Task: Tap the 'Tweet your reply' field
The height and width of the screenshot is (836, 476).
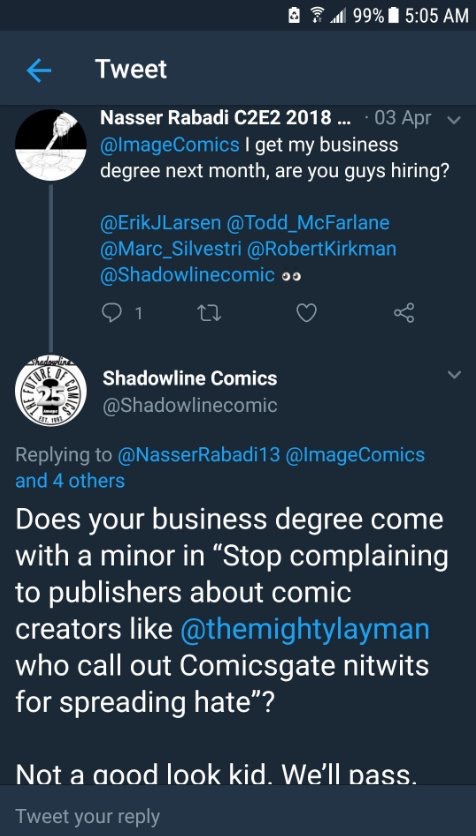Action: pos(238,816)
